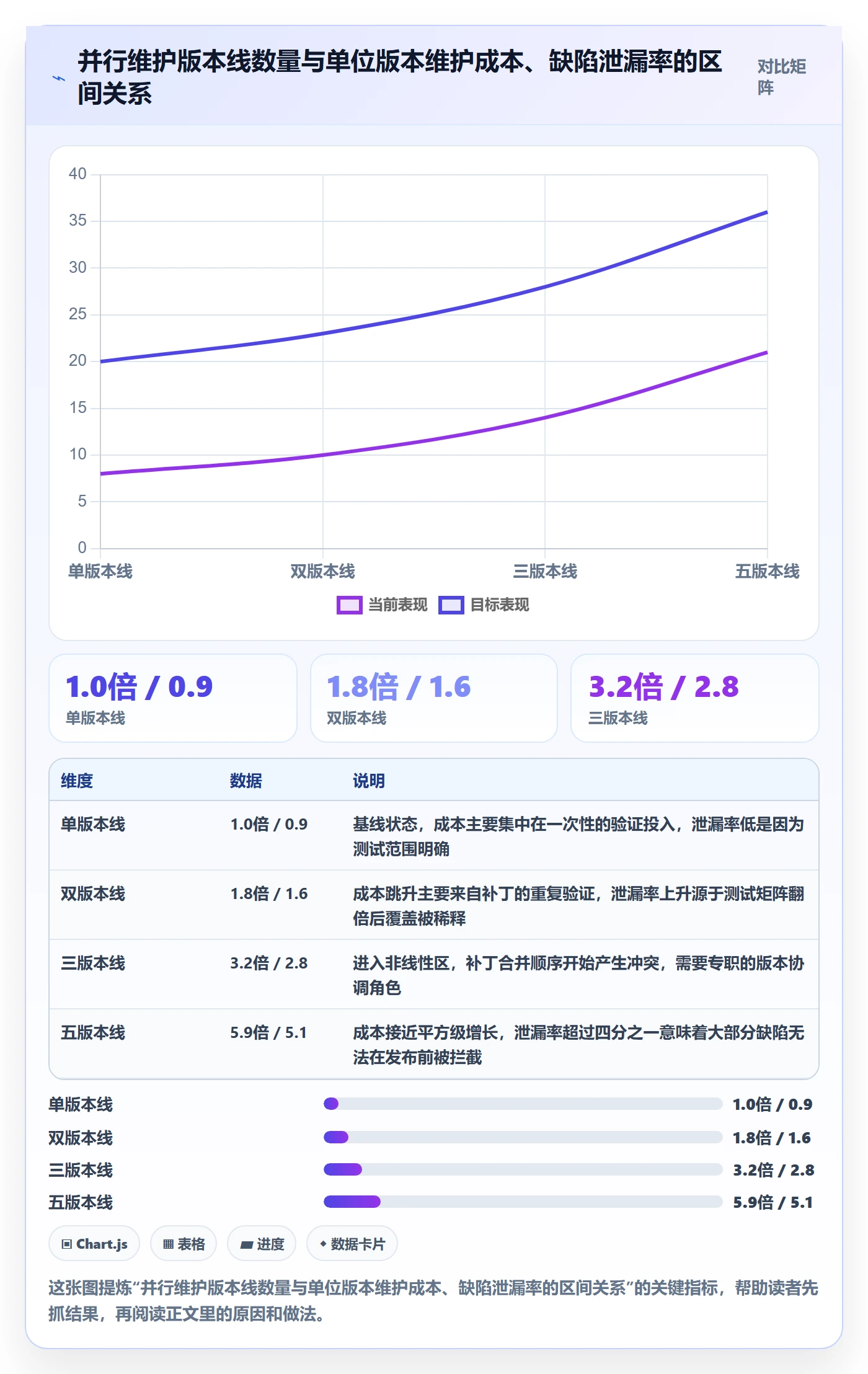Click the 5.9倍 / 5.1 value beside the progress bar
Viewport: 868px width, 1374px height.
(x=773, y=1202)
